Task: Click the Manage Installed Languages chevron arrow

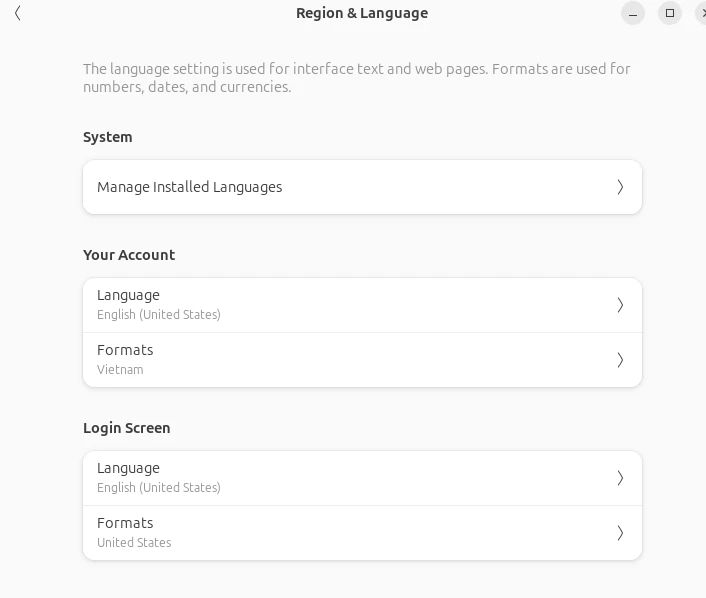Action: pyautogui.click(x=620, y=187)
